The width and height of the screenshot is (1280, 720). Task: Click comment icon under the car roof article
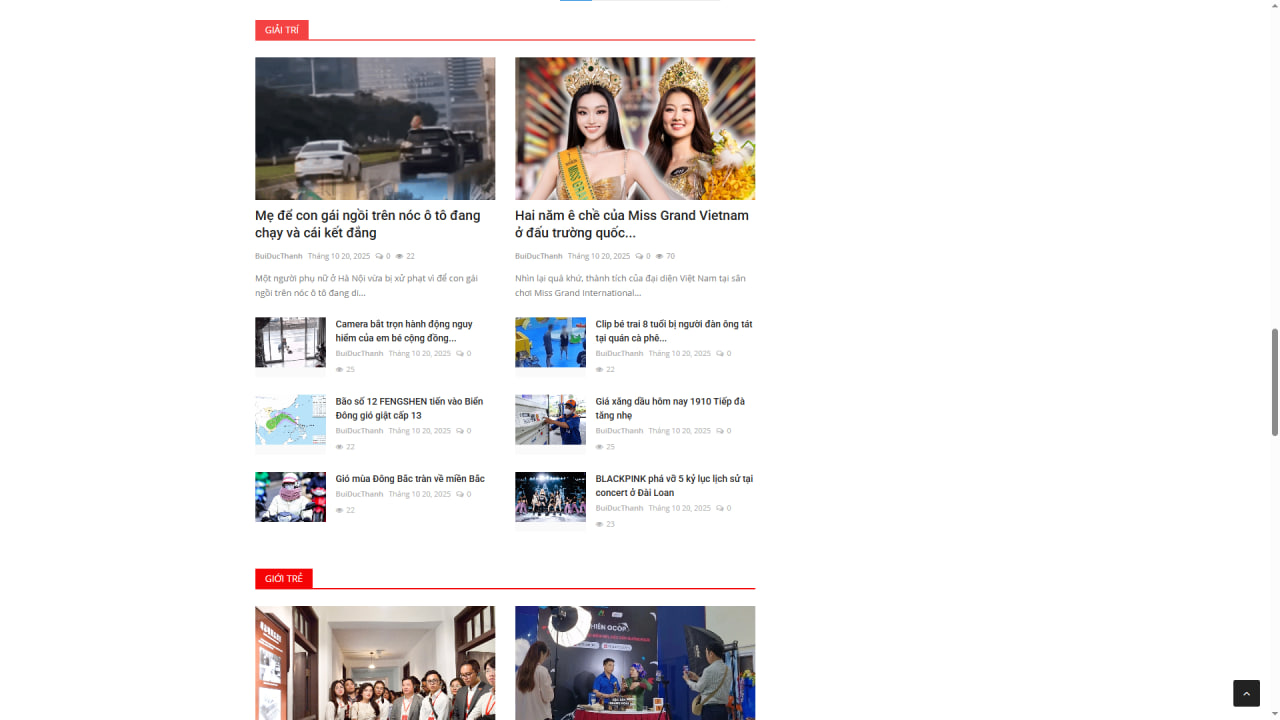click(x=379, y=257)
